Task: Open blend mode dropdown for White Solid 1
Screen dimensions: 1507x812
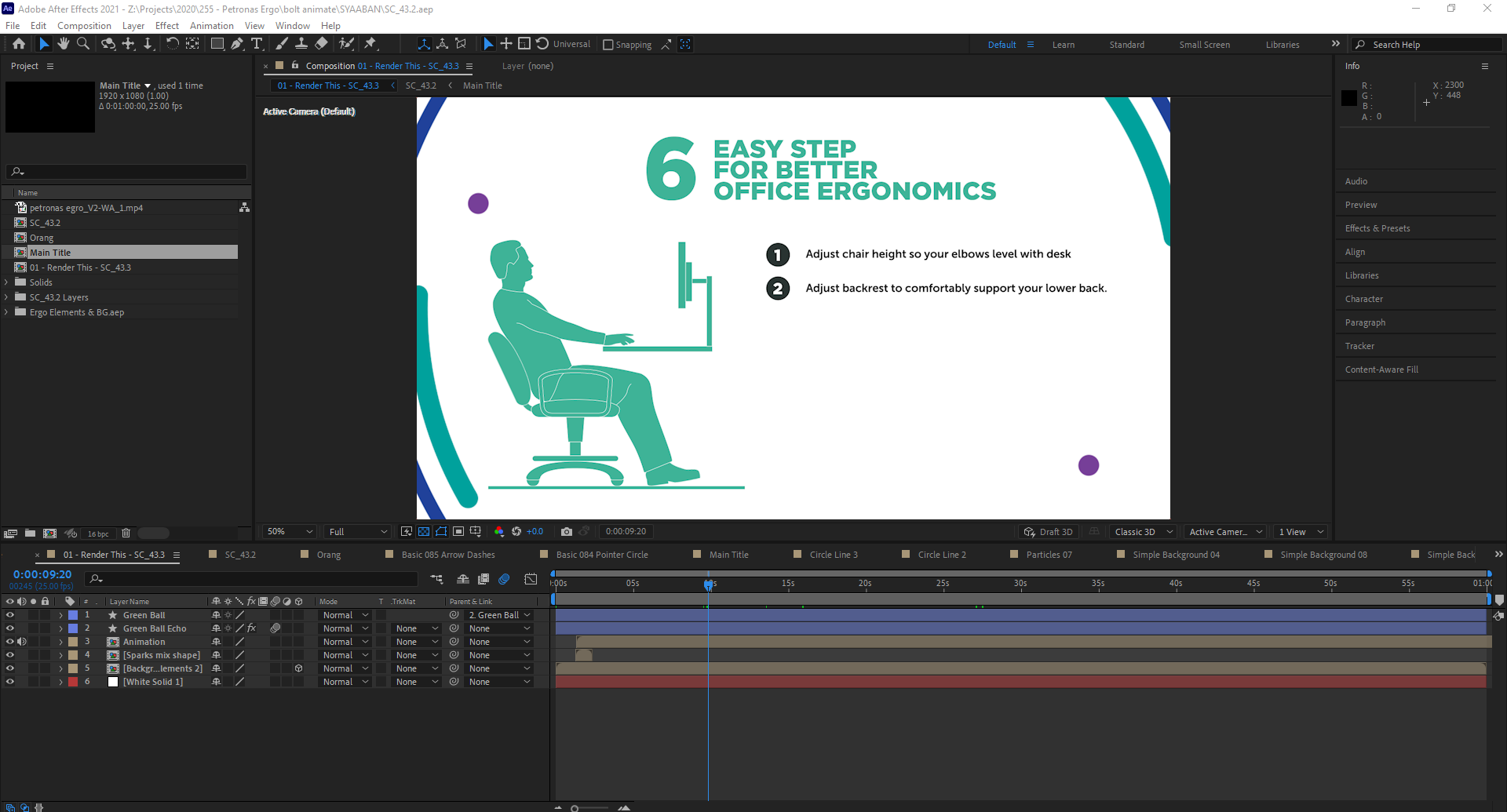Action: pos(345,682)
